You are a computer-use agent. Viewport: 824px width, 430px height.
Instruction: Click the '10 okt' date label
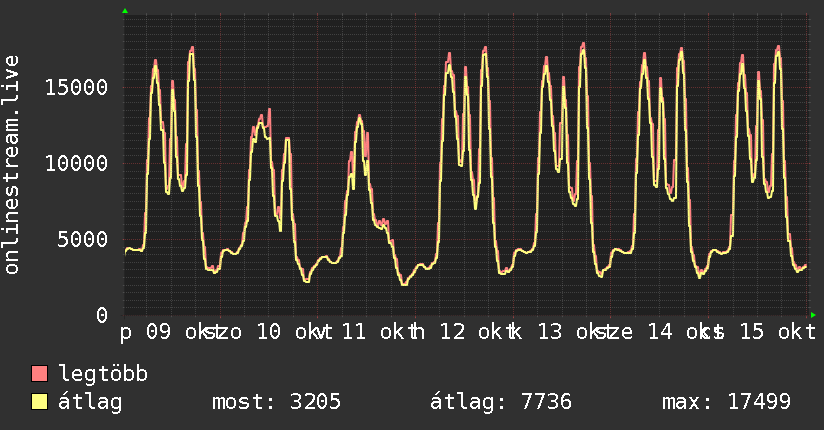click(x=288, y=332)
